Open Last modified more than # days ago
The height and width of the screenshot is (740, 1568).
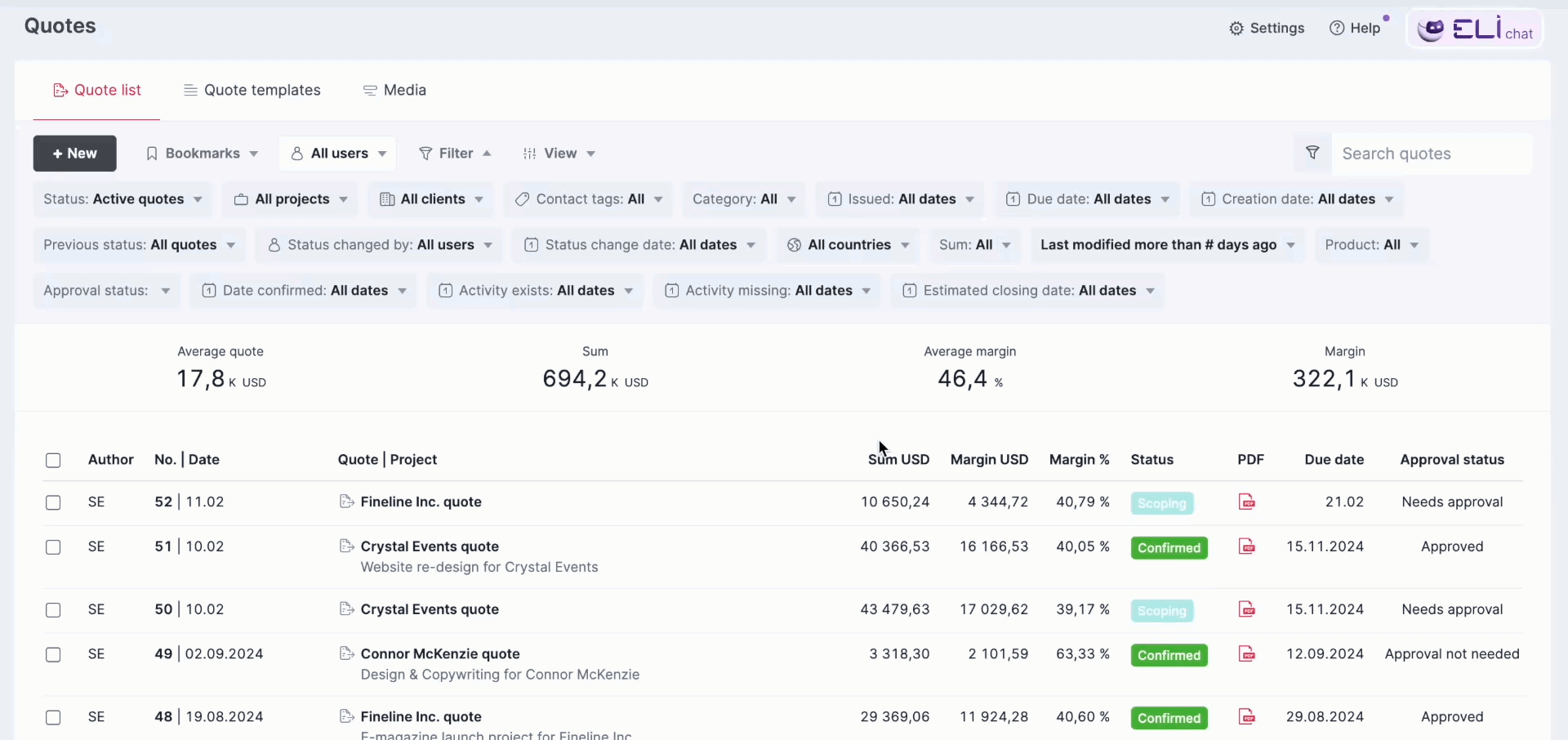1168,245
